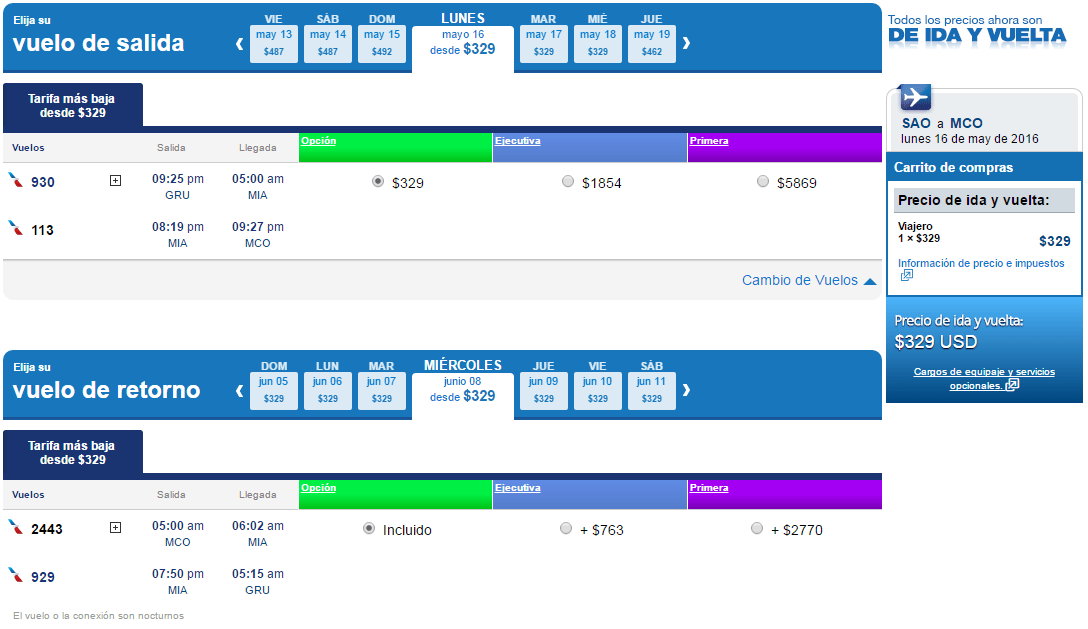Image resolution: width=1088 pixels, height=629 pixels.
Task: Show later return dates with right arrow
Action: [x=686, y=390]
